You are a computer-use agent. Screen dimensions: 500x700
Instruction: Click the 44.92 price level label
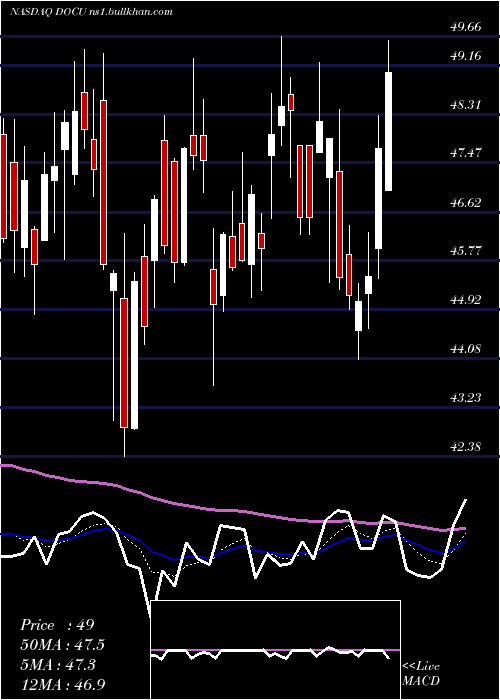(x=466, y=300)
